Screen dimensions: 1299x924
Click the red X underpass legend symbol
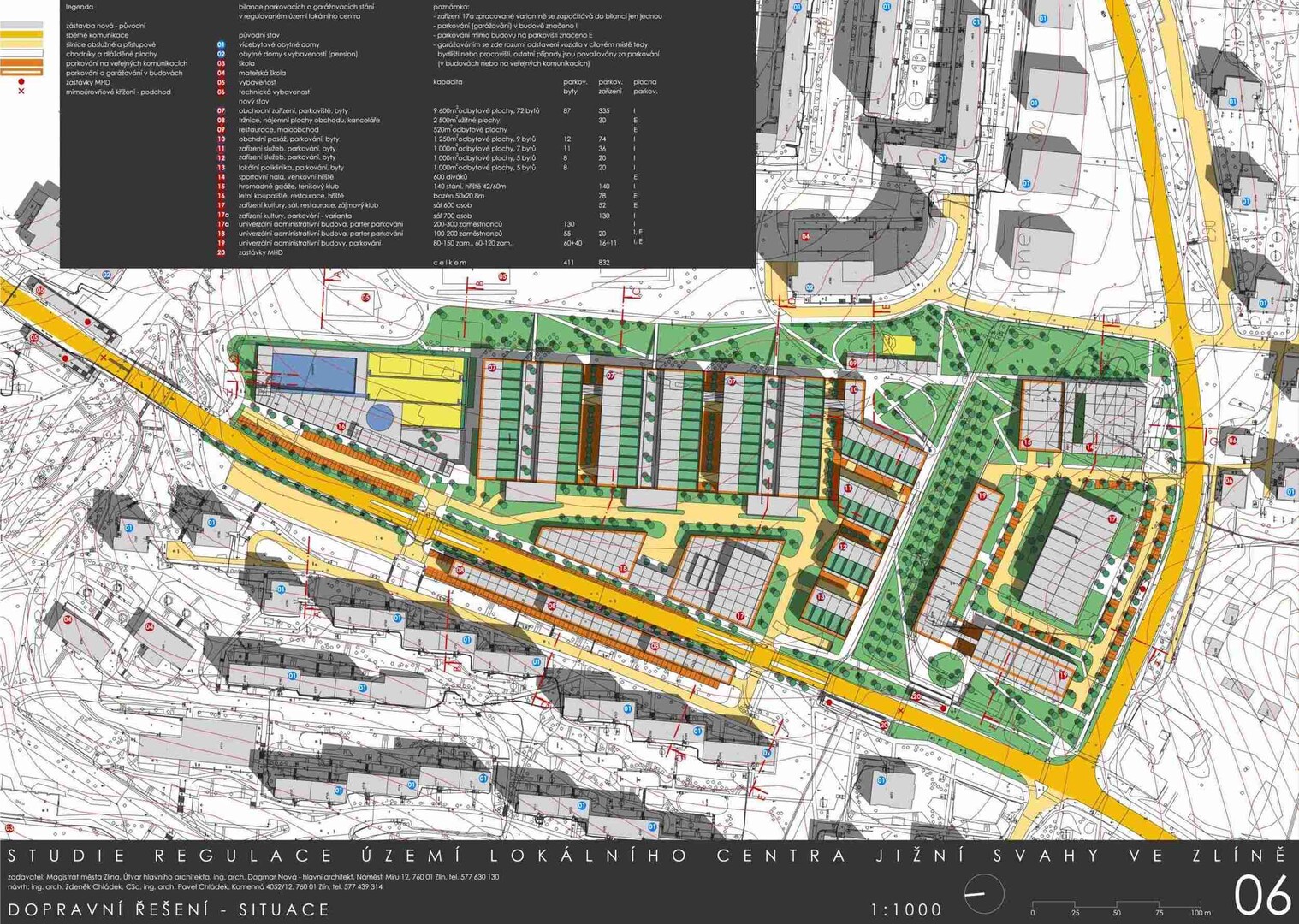(x=21, y=92)
